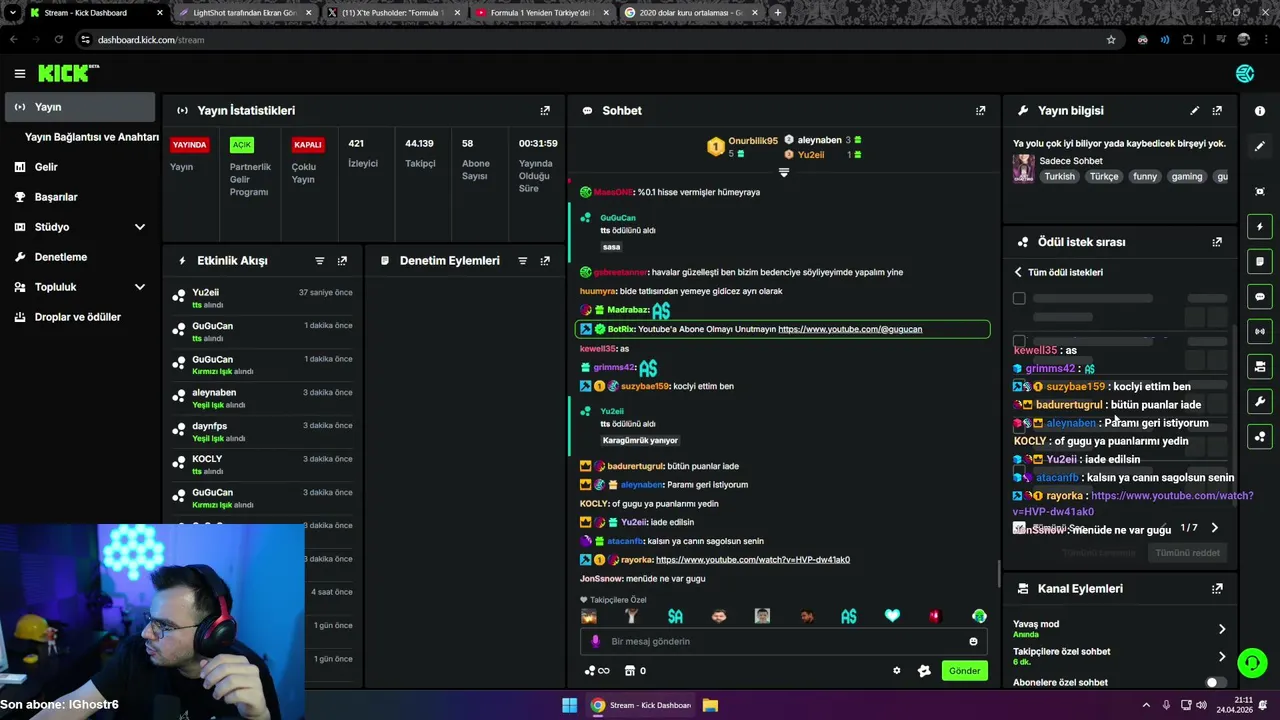
Task: Open filter options in Denetim Eylemleri
Action: coord(522,261)
